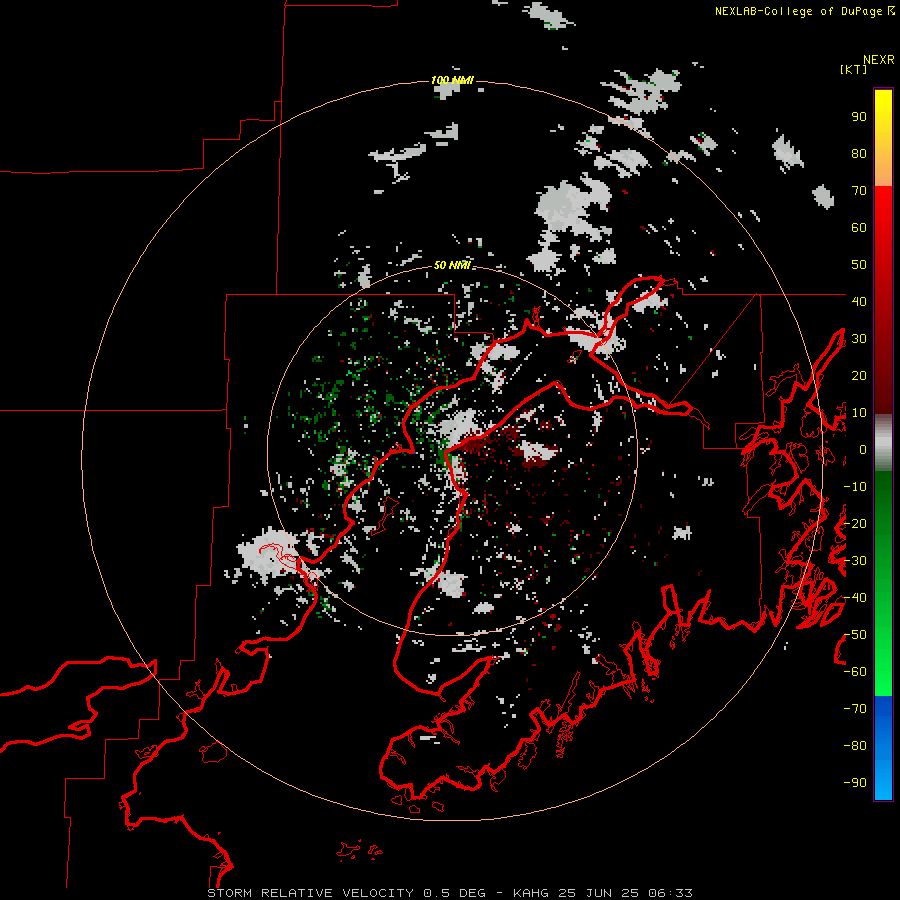Select the -30 value on velocity scale
The image size is (900, 900).
point(855,561)
